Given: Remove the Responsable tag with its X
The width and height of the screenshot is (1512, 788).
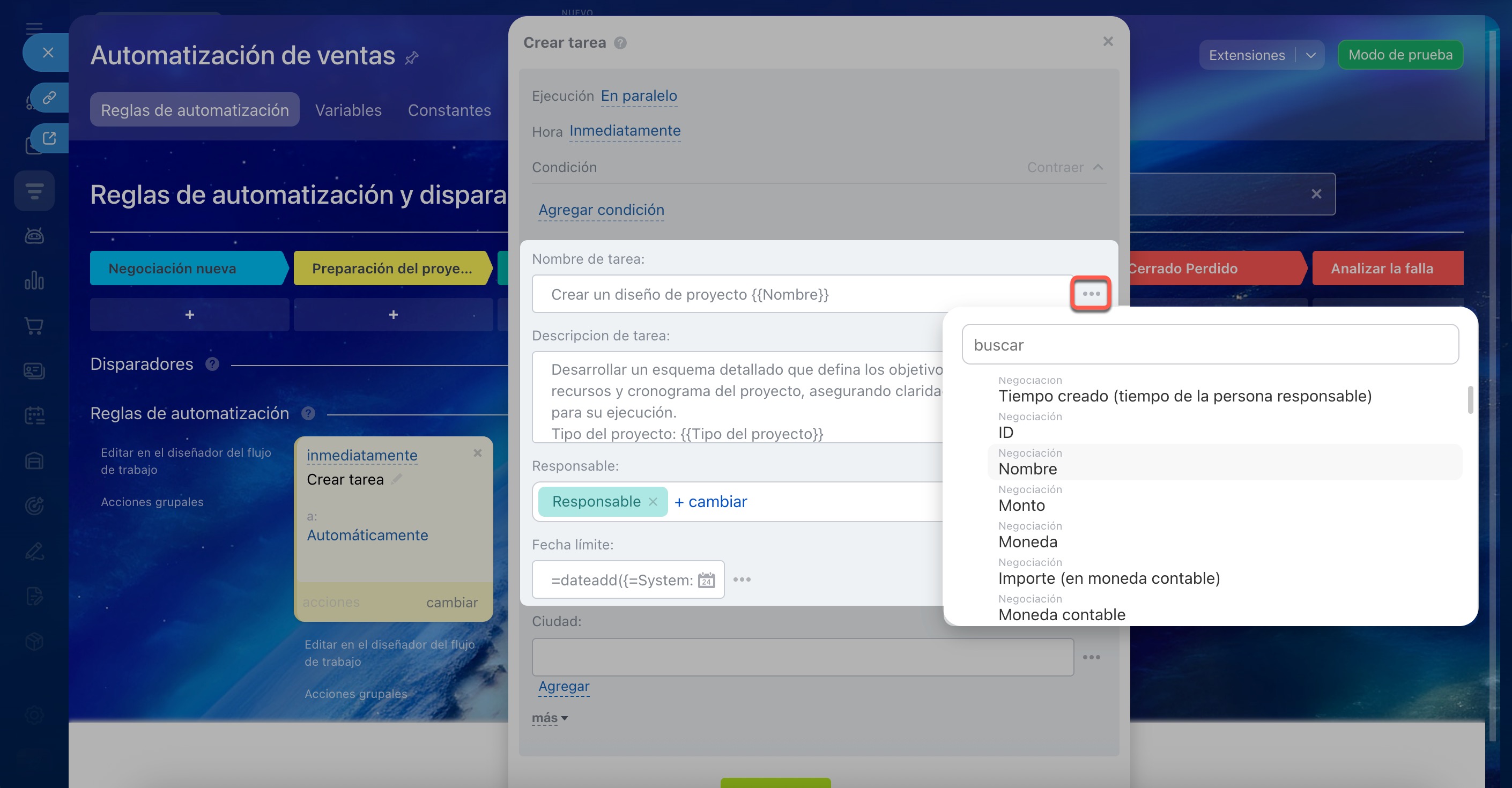Looking at the screenshot, I should [x=653, y=502].
